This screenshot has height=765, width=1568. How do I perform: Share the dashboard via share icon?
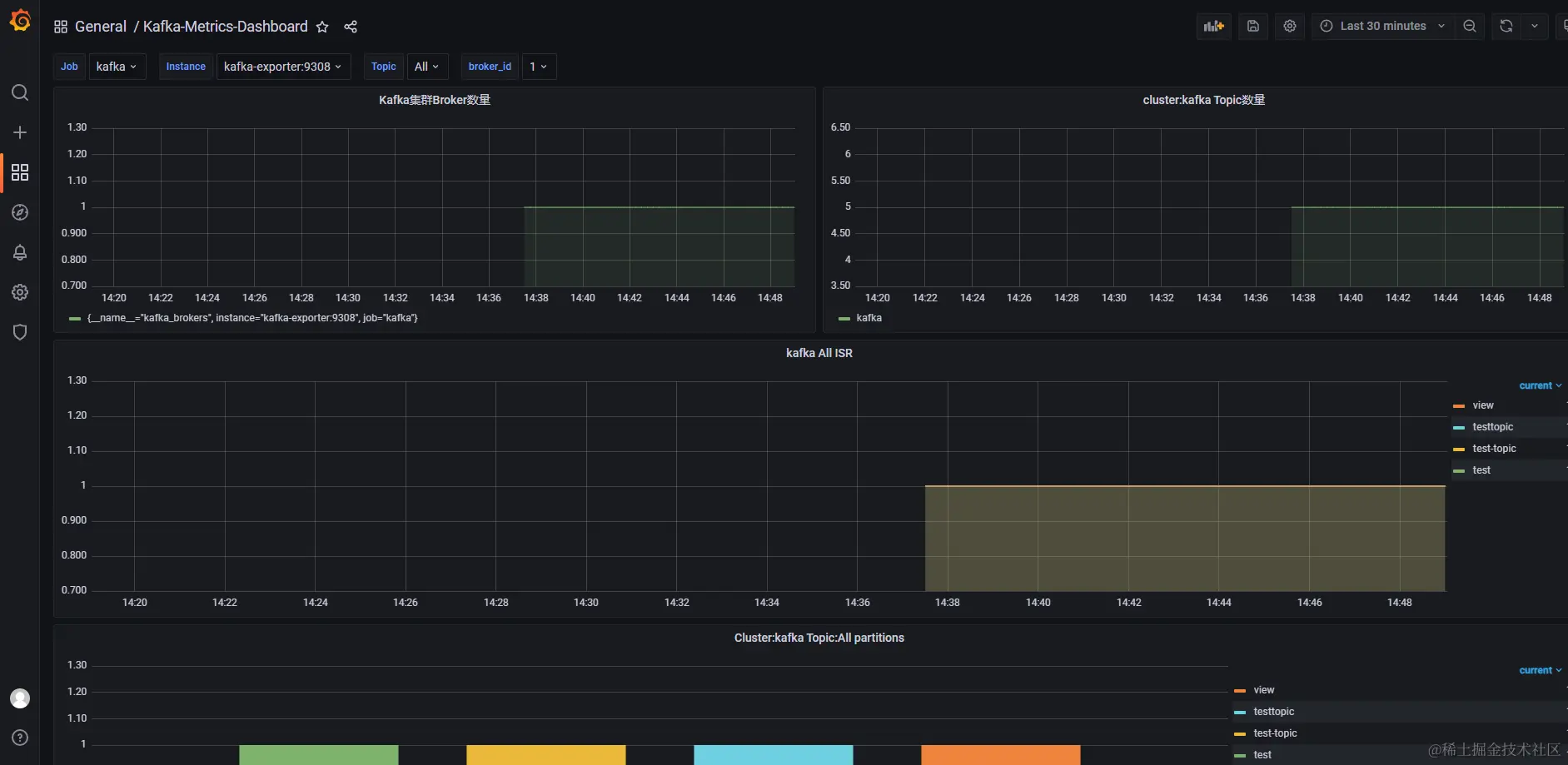pos(351,27)
